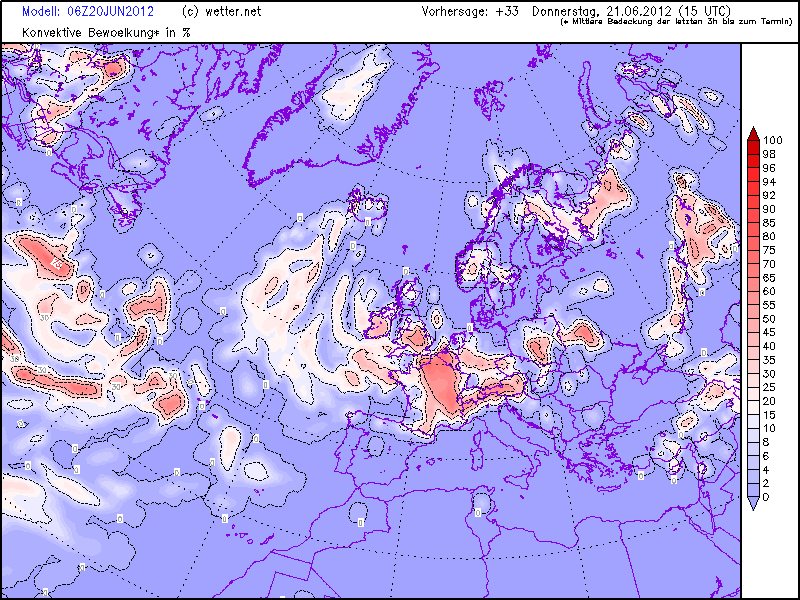Select the 'Vorhersage: +33' forecast label
800x600 pixels.
(470, 12)
